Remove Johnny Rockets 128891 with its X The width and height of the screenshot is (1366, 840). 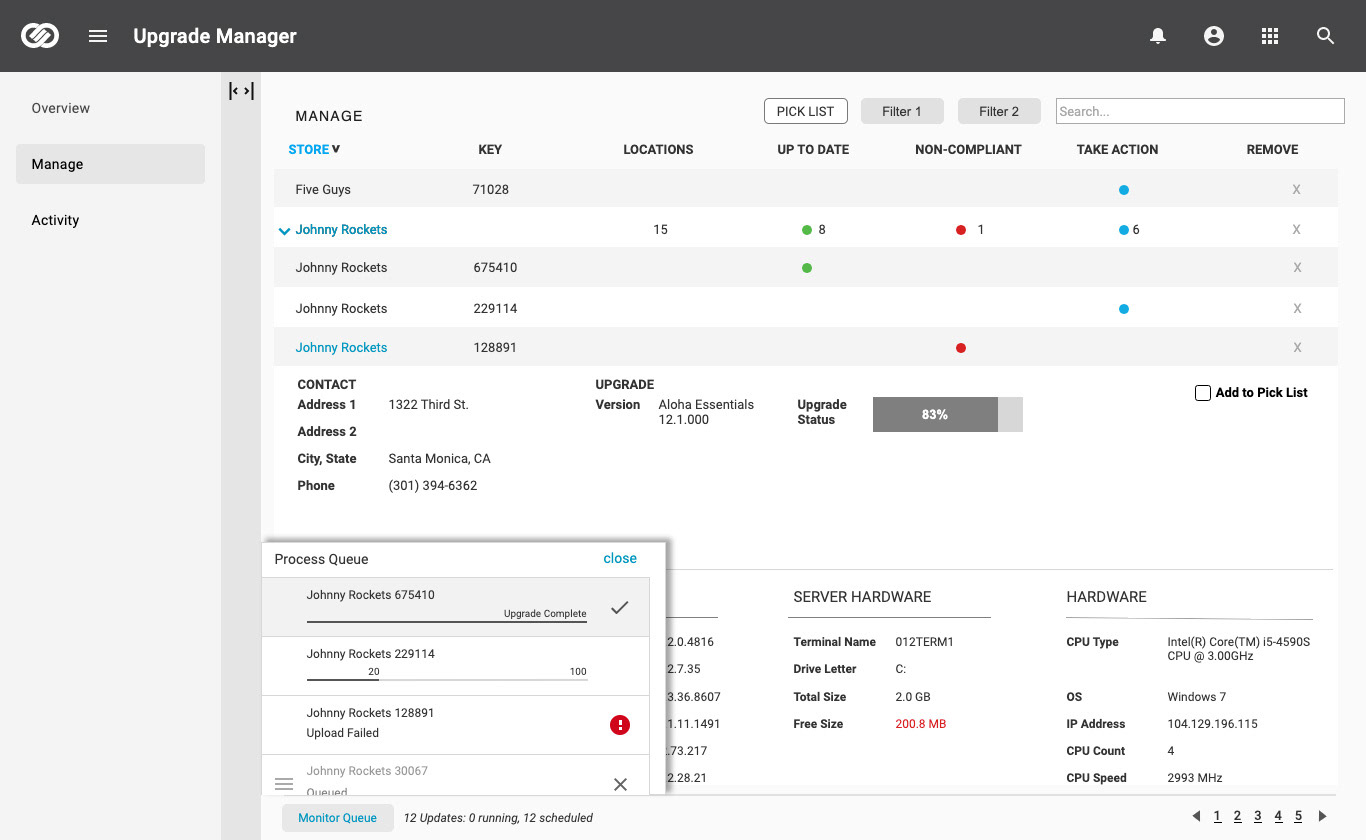(1297, 348)
